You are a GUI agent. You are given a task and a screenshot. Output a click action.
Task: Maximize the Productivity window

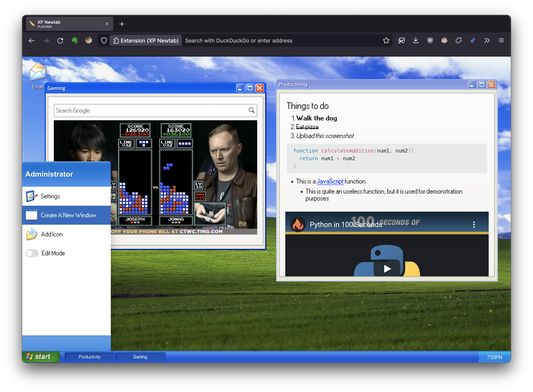point(482,84)
